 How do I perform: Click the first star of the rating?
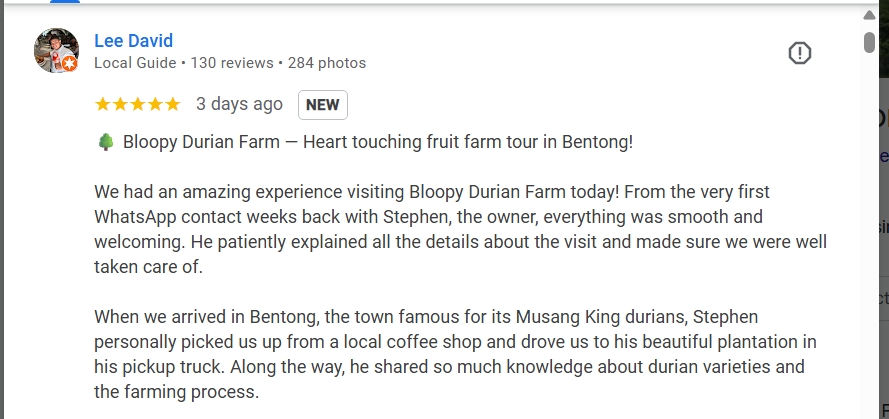point(102,104)
